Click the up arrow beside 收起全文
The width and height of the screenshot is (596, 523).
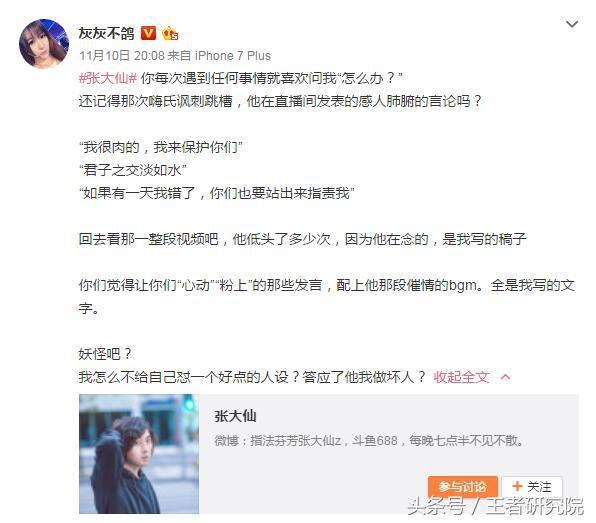pyautogui.click(x=505, y=377)
